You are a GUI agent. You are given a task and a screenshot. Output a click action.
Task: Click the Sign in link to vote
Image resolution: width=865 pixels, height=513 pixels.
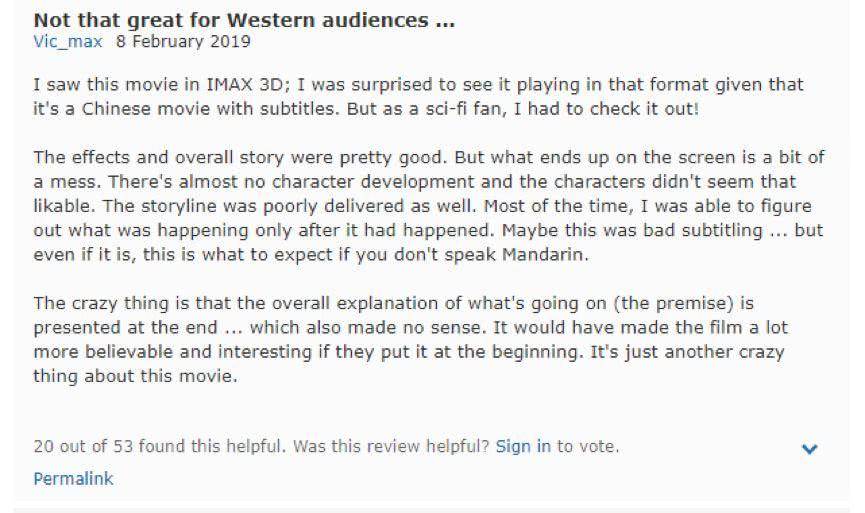point(523,446)
